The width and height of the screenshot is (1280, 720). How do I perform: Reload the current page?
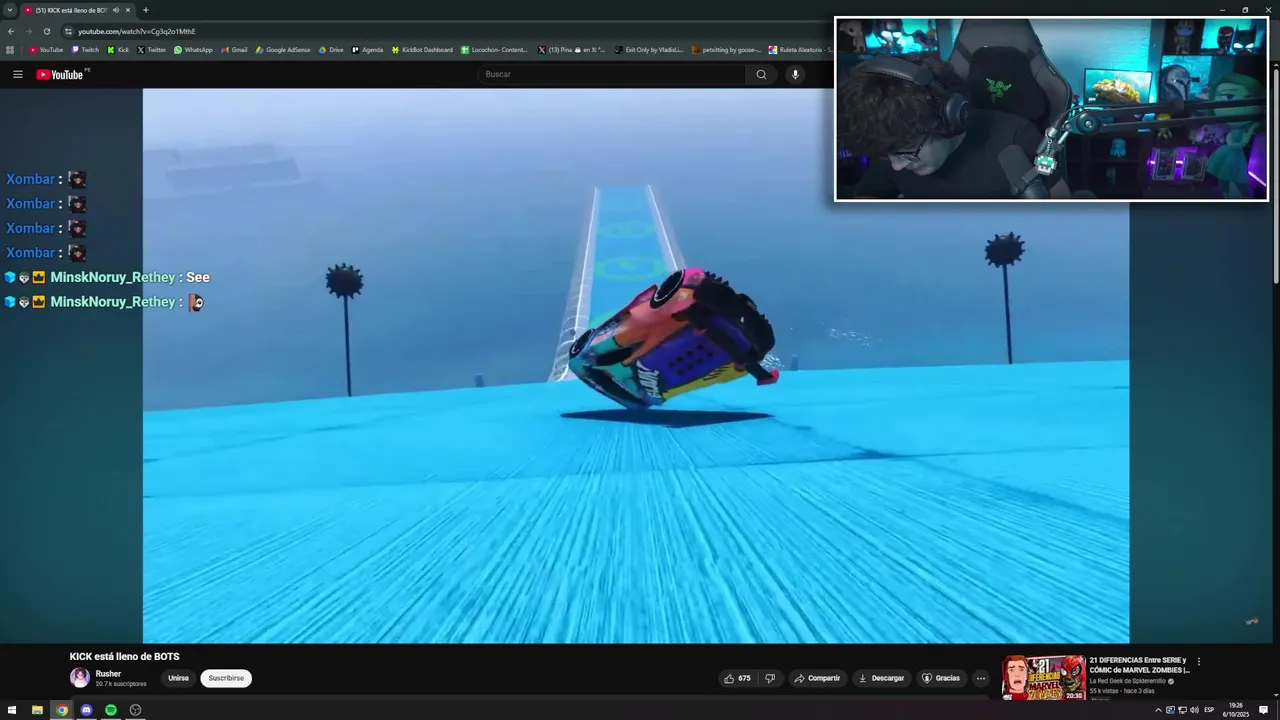46,31
